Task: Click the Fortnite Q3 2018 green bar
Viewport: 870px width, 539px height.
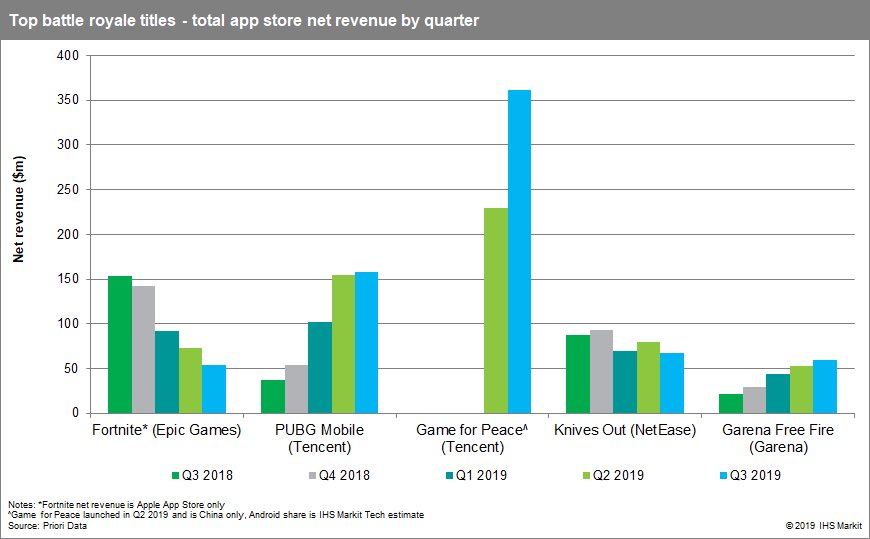Action: 120,345
